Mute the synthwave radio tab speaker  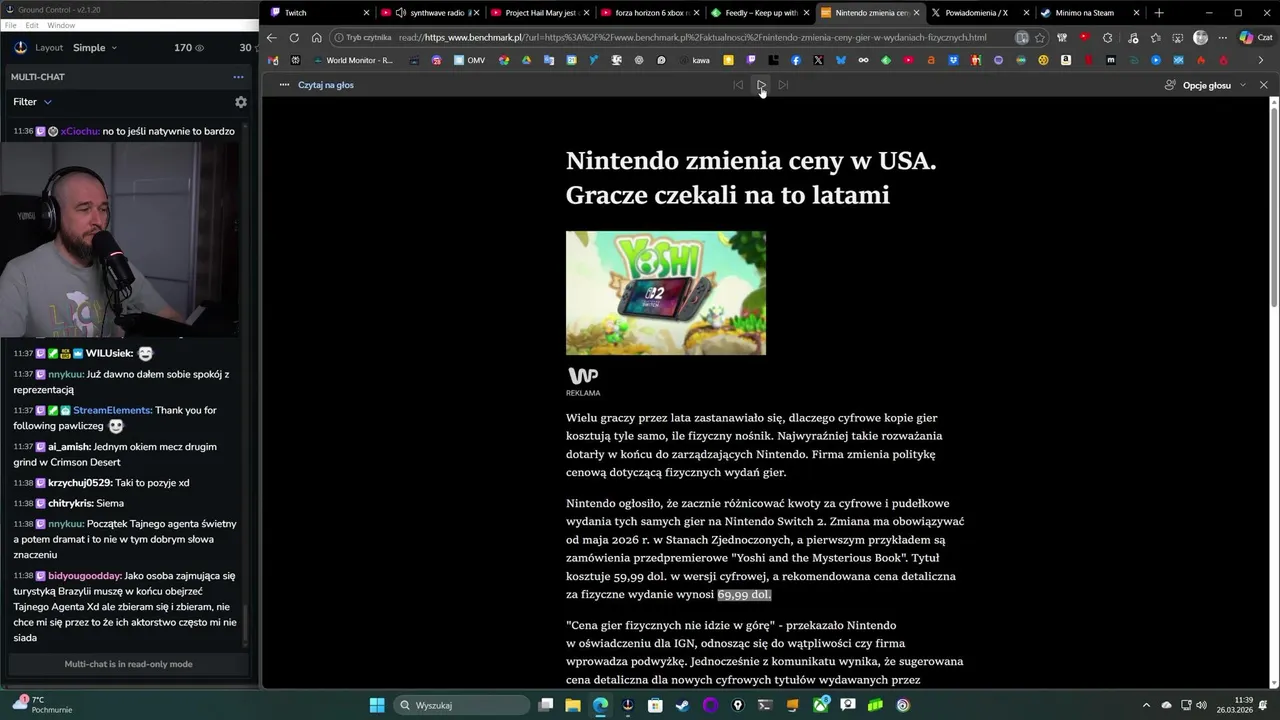[400, 13]
